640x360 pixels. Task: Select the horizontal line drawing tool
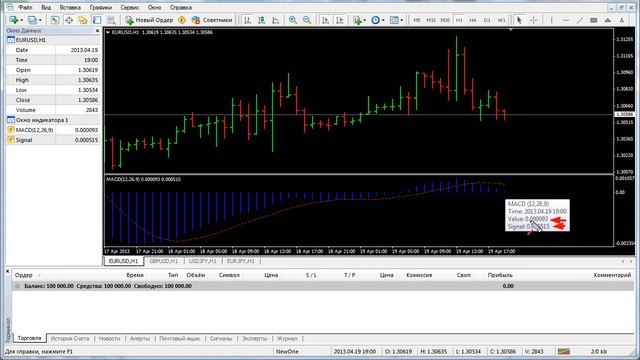[x=566, y=20]
